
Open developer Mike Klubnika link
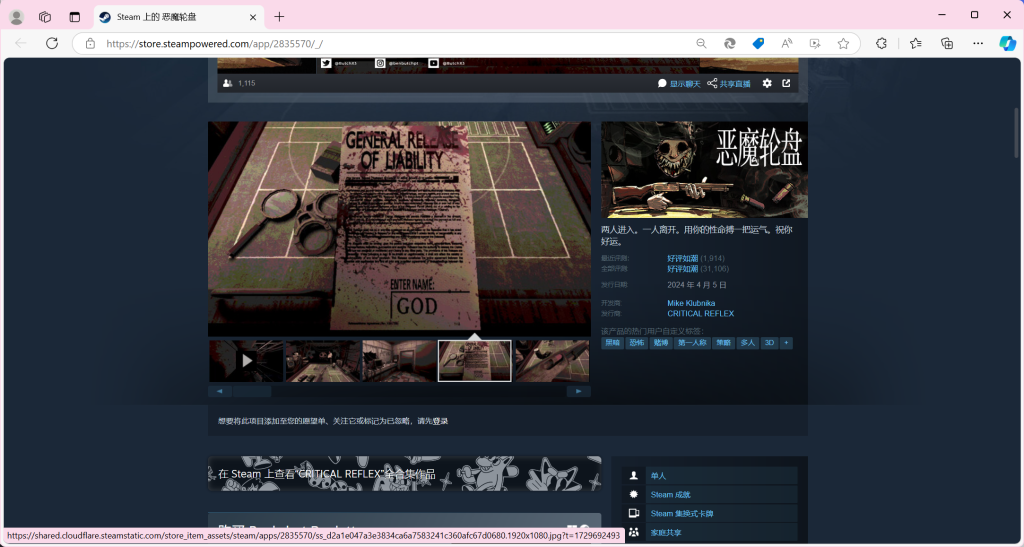[691, 303]
